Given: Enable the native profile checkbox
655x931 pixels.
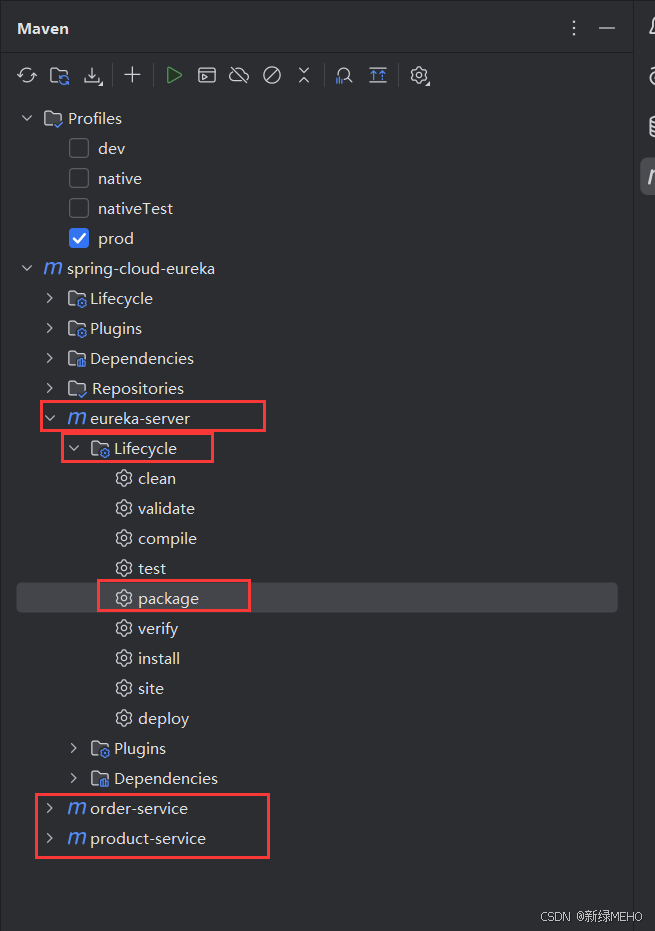Looking at the screenshot, I should (79, 178).
